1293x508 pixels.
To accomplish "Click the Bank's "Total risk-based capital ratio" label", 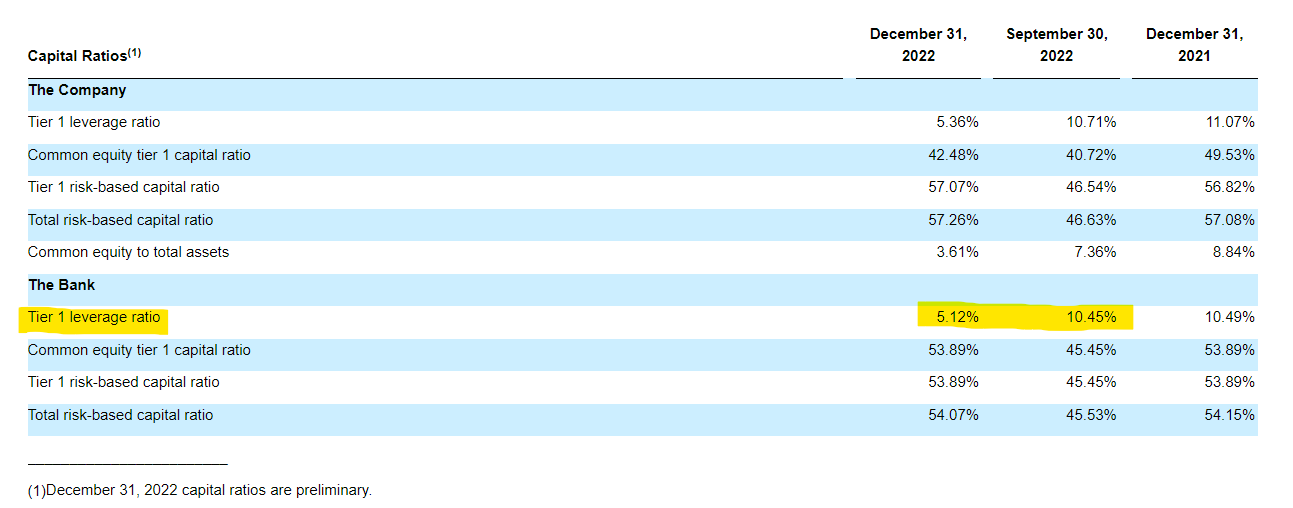I will click(x=120, y=415).
